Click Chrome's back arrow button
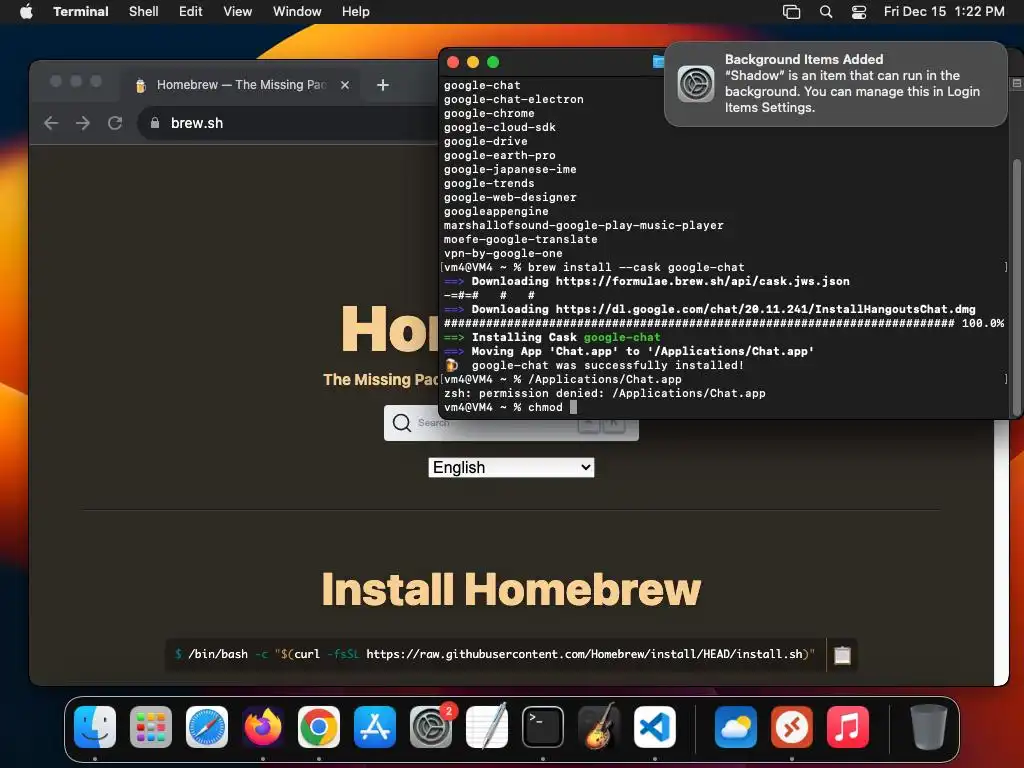Viewport: 1024px width, 768px height. [51, 123]
